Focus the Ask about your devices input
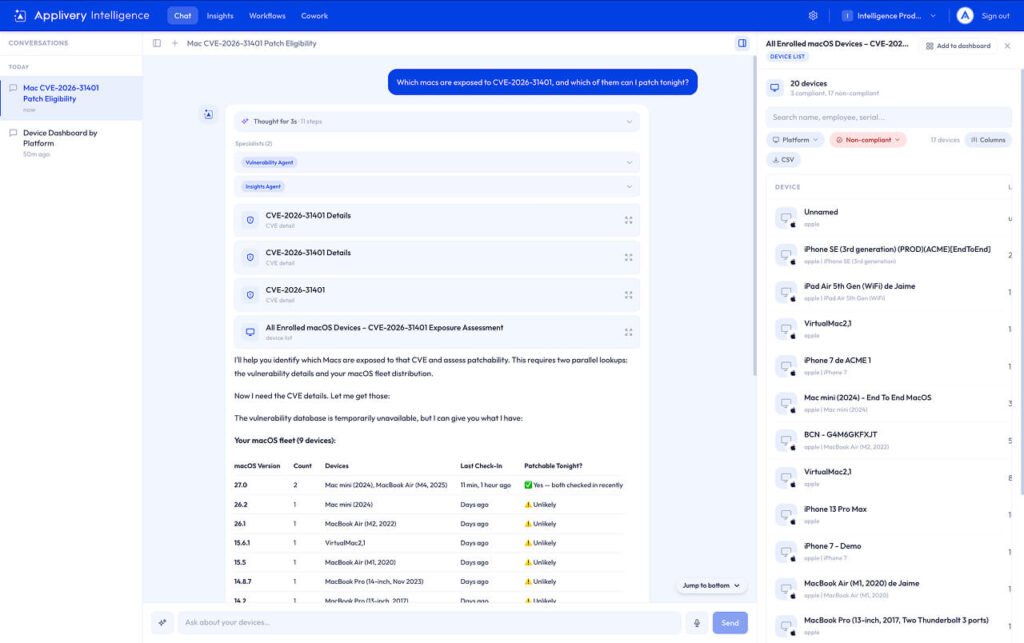Viewport: 1024px width, 643px height. click(x=429, y=623)
